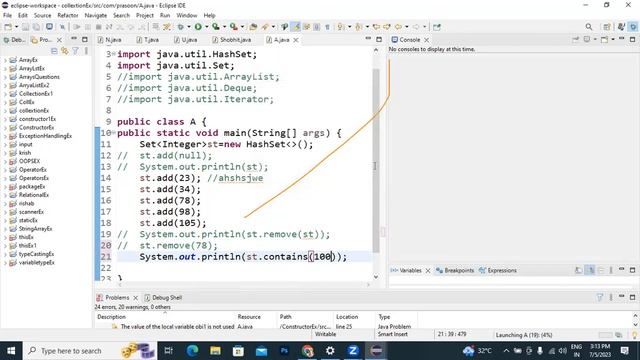This screenshot has width=640, height=360.
Task: Switch to the Shobhit.java editor tab
Action: tap(231, 40)
